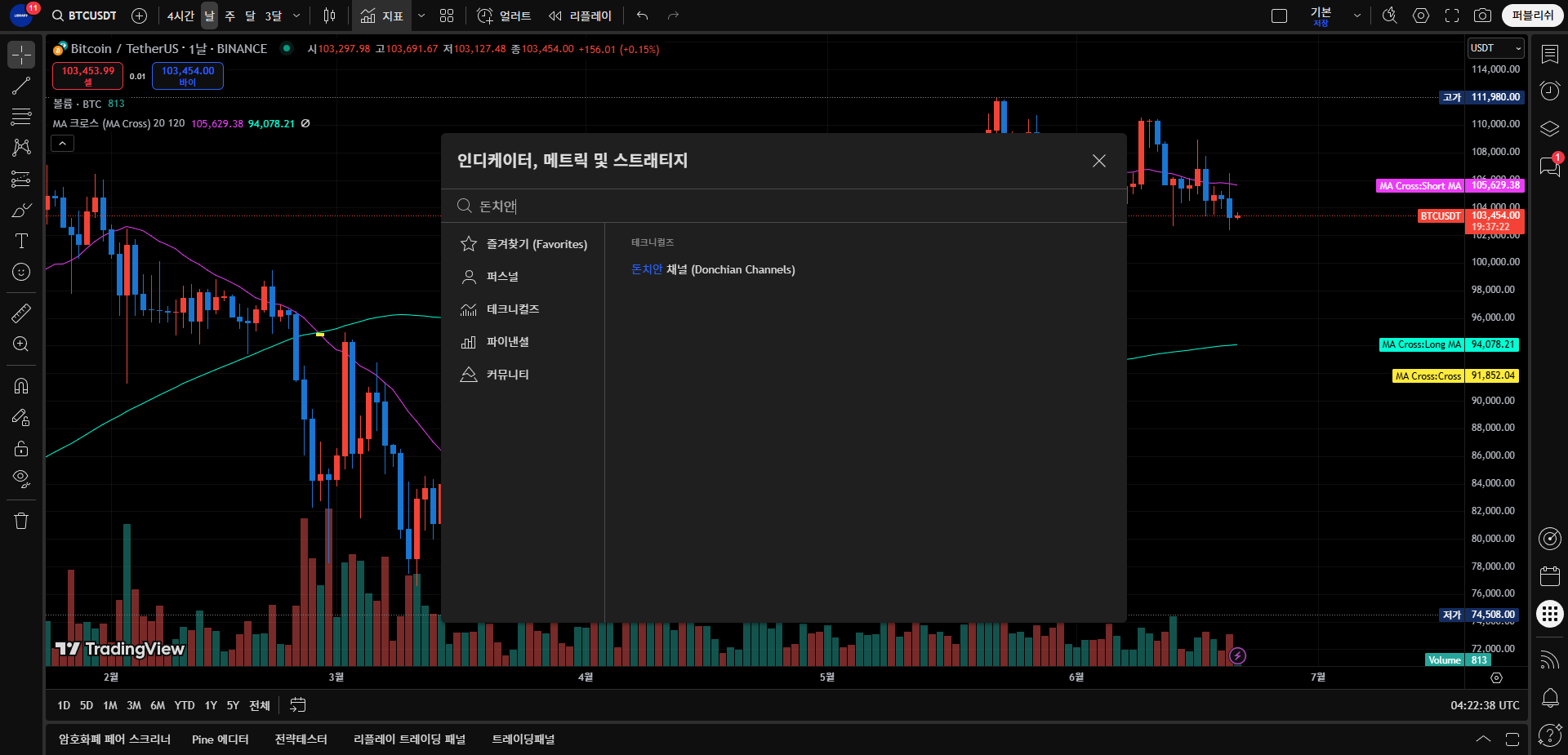Take a chart snapshot with camera icon

(1483, 16)
